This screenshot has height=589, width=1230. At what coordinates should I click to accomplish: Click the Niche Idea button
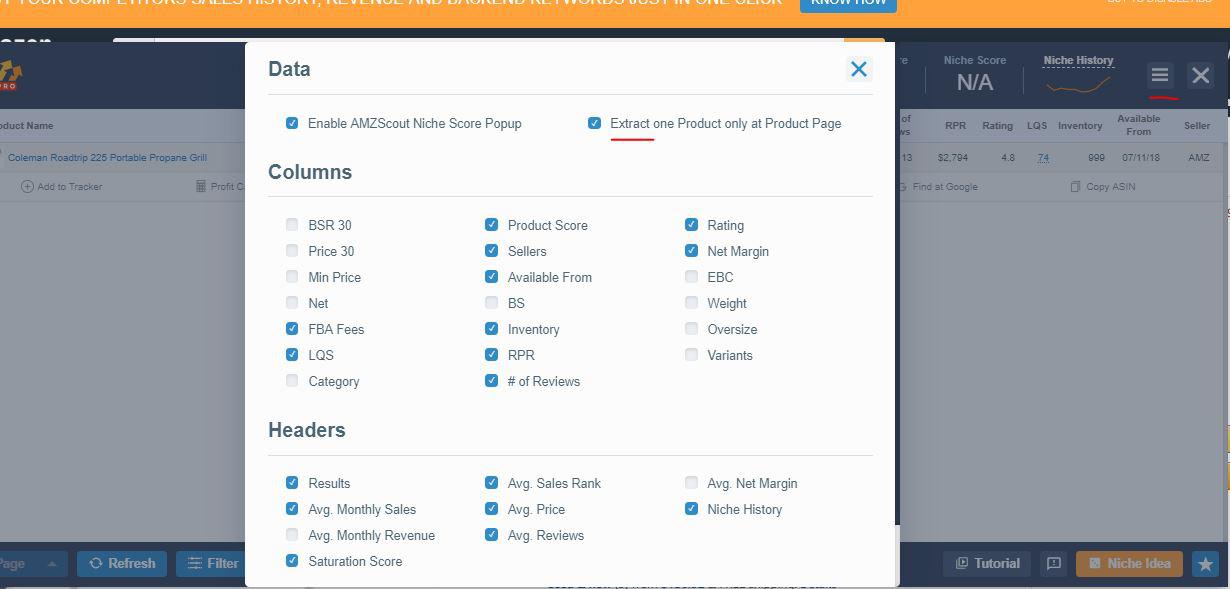1129,564
